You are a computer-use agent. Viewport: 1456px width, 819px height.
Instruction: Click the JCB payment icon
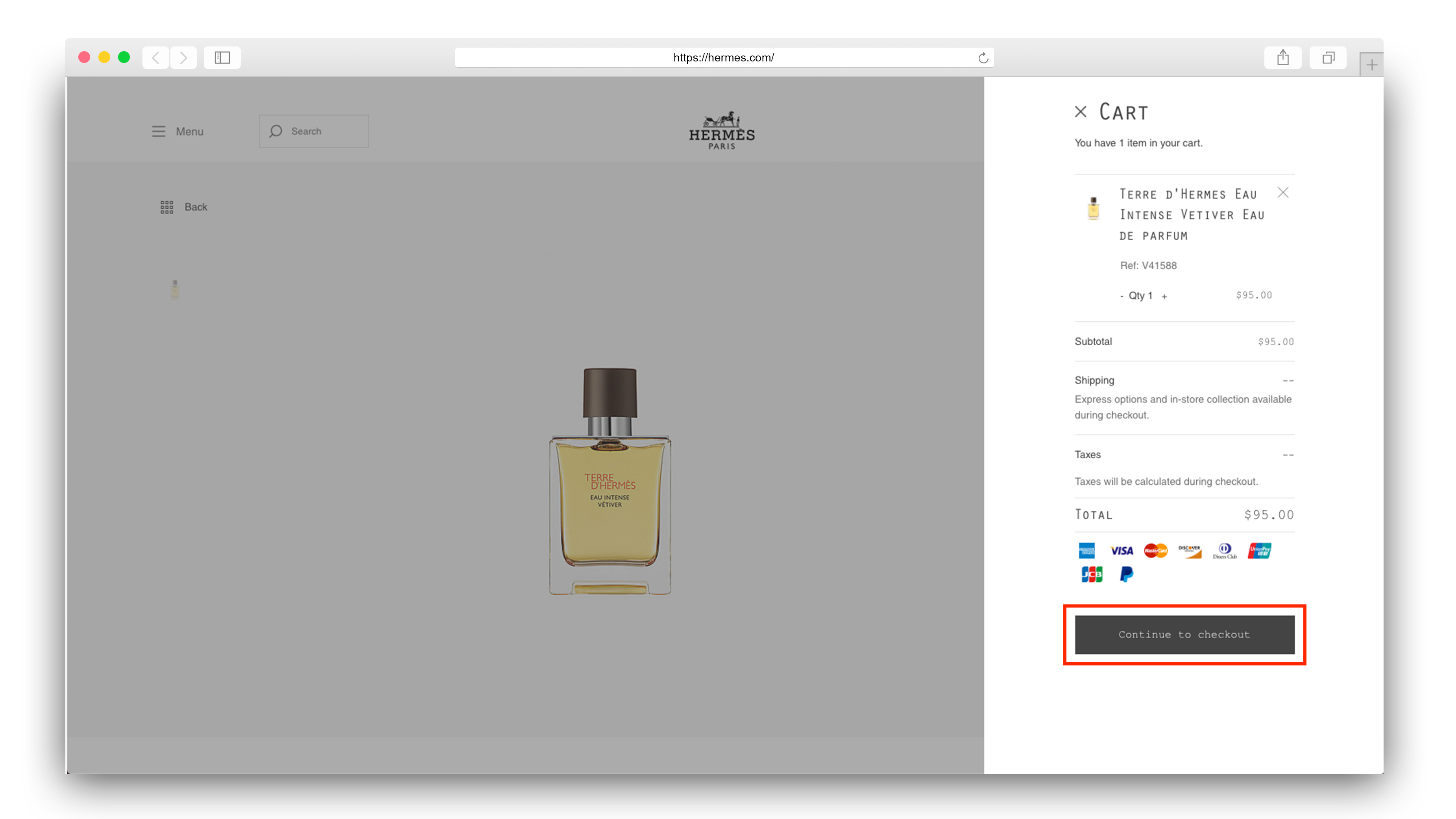point(1092,574)
